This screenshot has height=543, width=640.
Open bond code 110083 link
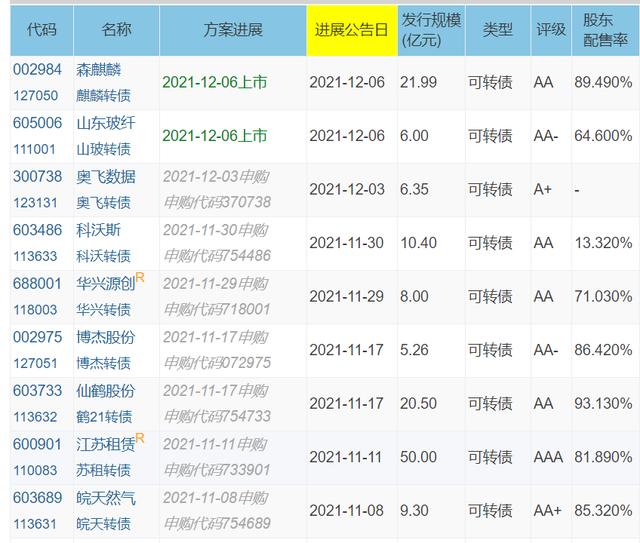35,470
